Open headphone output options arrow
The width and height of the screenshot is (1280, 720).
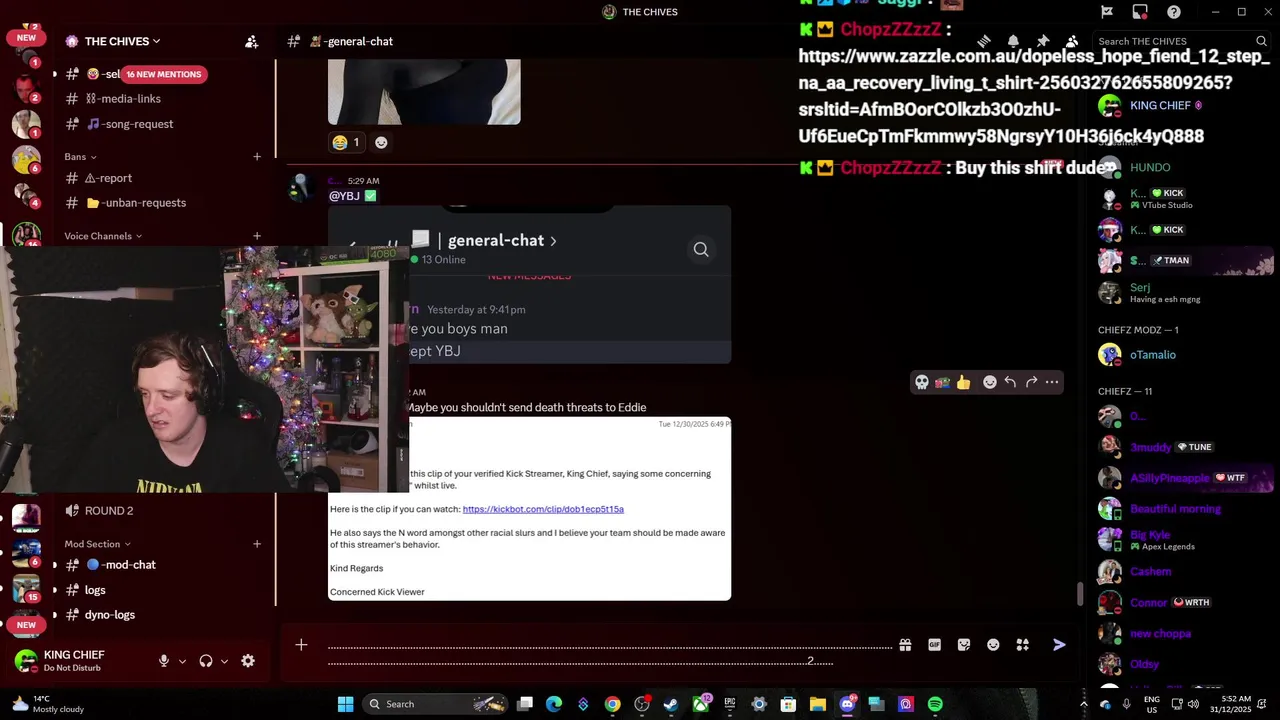(x=224, y=661)
